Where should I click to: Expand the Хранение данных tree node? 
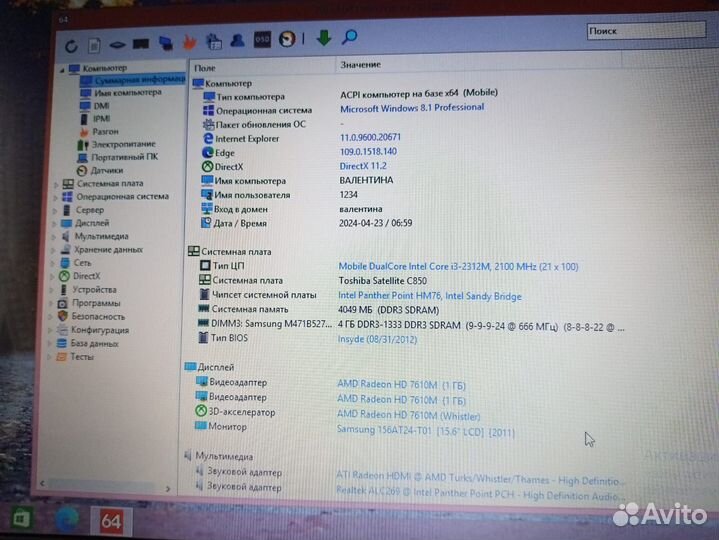53,251
